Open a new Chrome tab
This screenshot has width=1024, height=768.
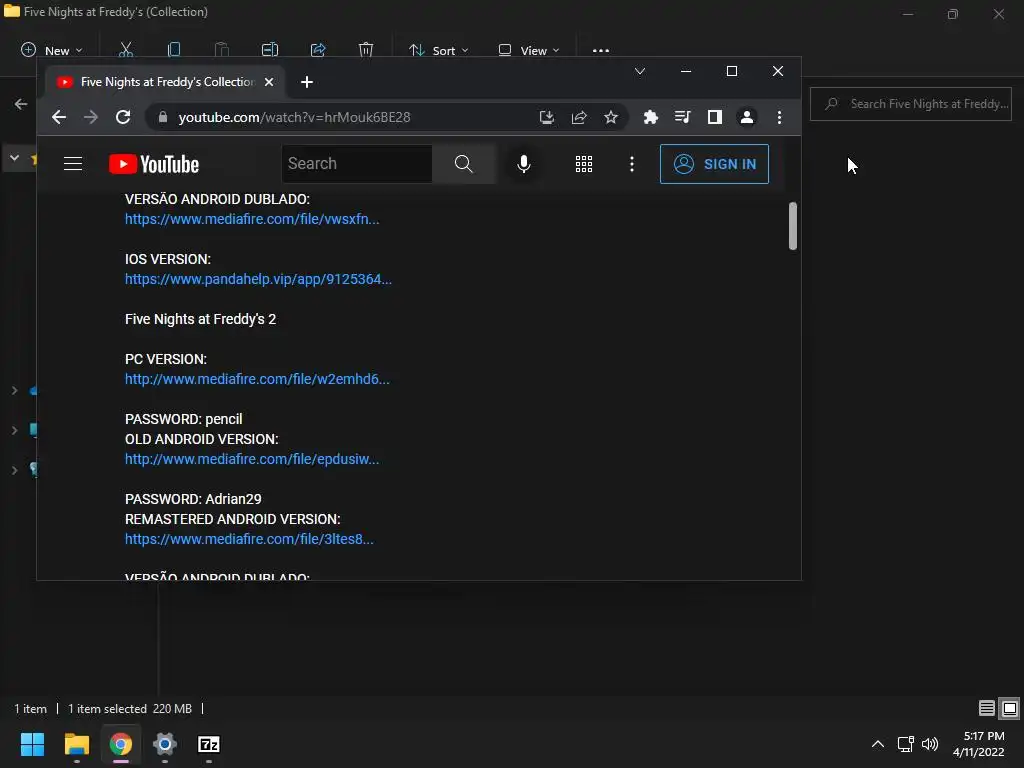click(307, 82)
